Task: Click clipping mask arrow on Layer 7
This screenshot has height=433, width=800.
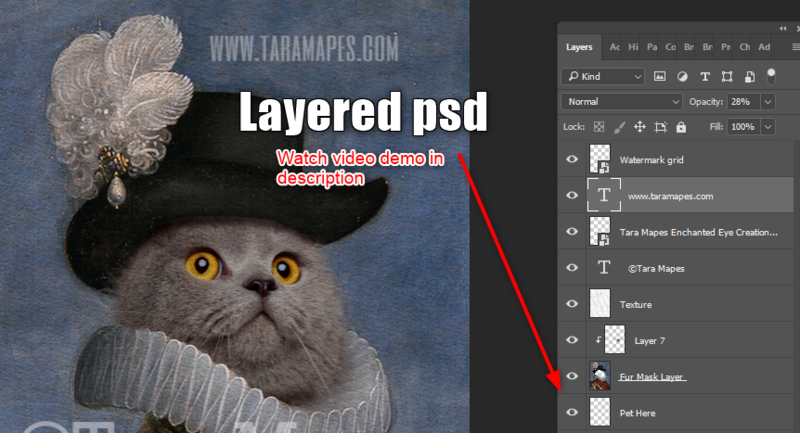Action: (598, 340)
